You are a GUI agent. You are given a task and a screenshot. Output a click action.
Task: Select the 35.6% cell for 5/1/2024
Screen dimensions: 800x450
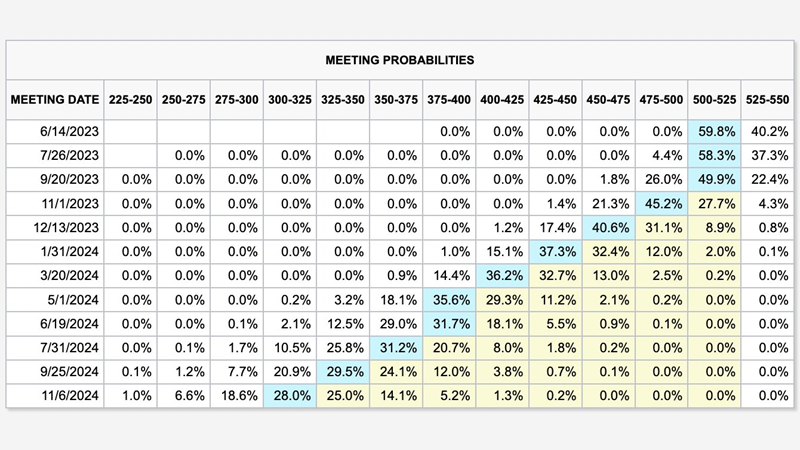[x=449, y=299]
